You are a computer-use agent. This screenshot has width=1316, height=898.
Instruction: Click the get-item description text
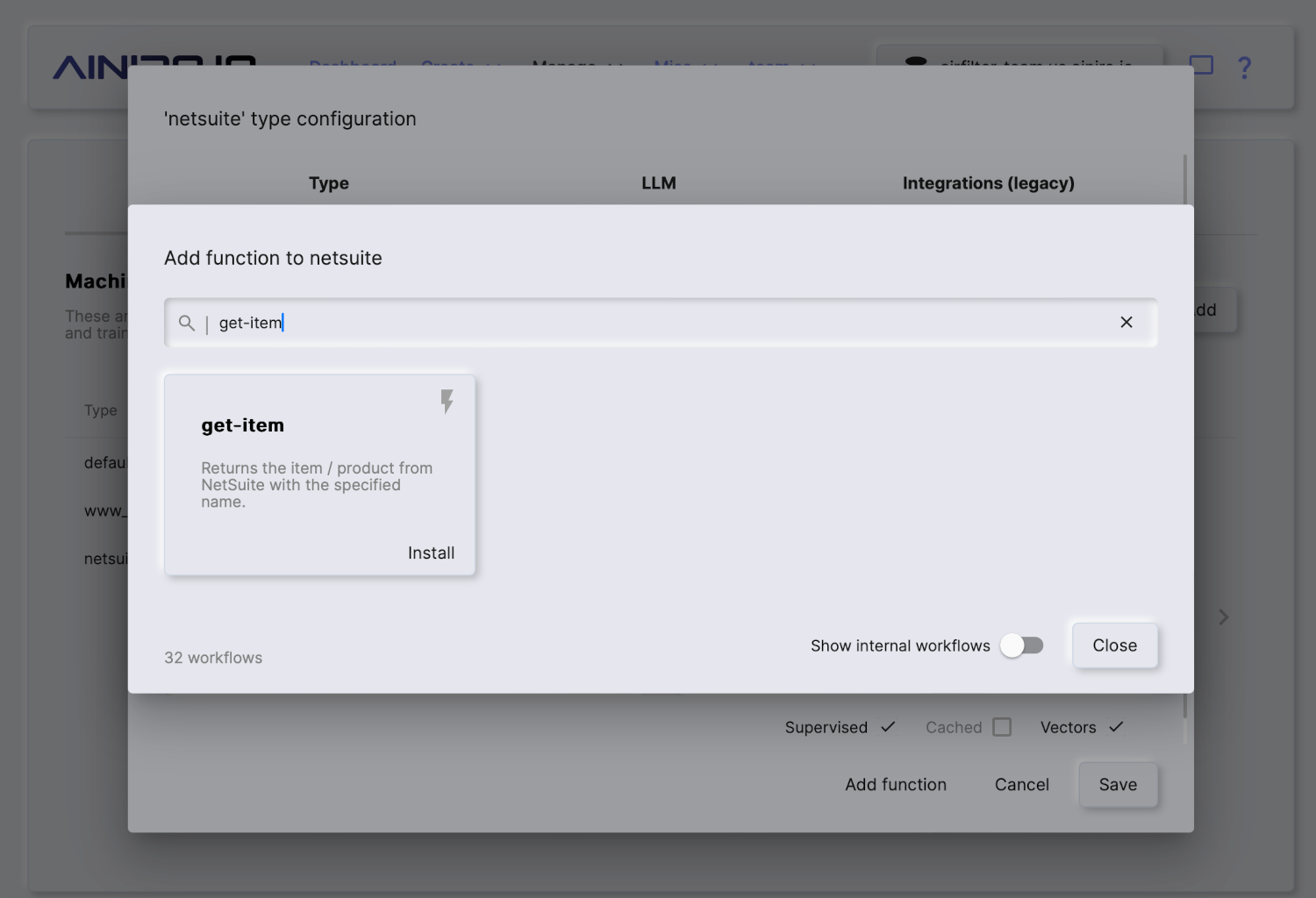click(x=317, y=485)
